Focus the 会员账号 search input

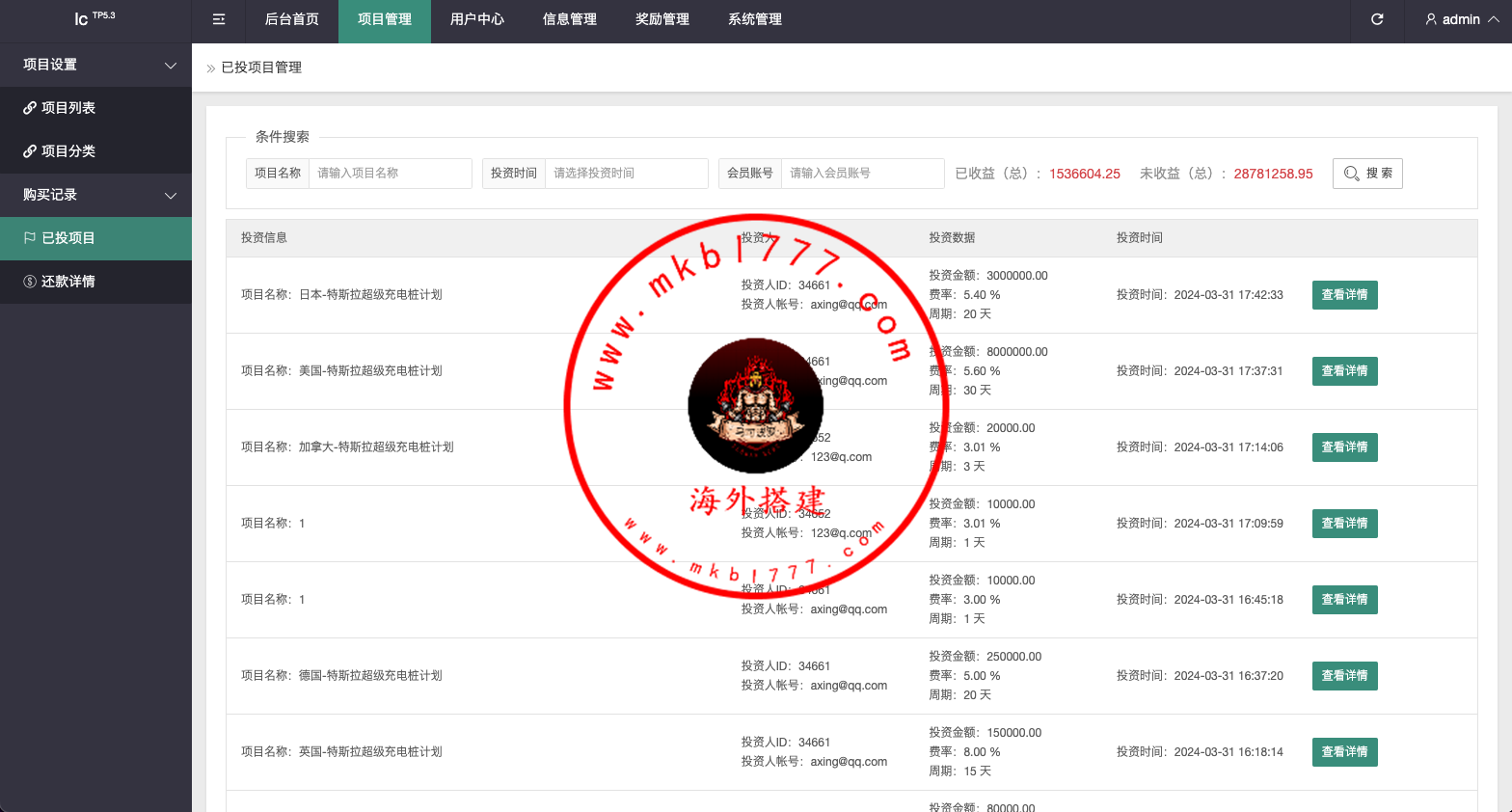coord(862,174)
